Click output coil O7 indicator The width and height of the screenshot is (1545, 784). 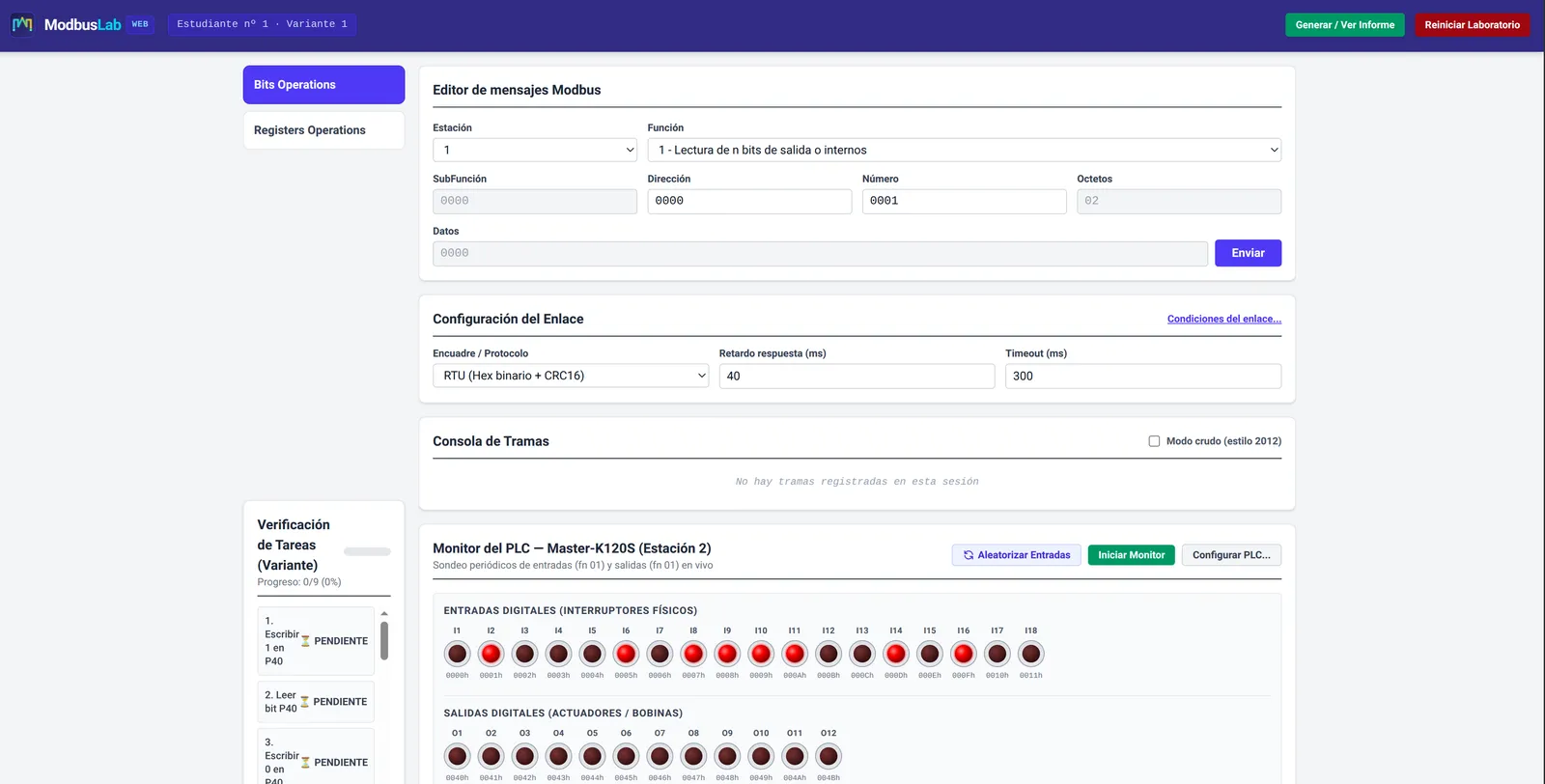point(660,756)
